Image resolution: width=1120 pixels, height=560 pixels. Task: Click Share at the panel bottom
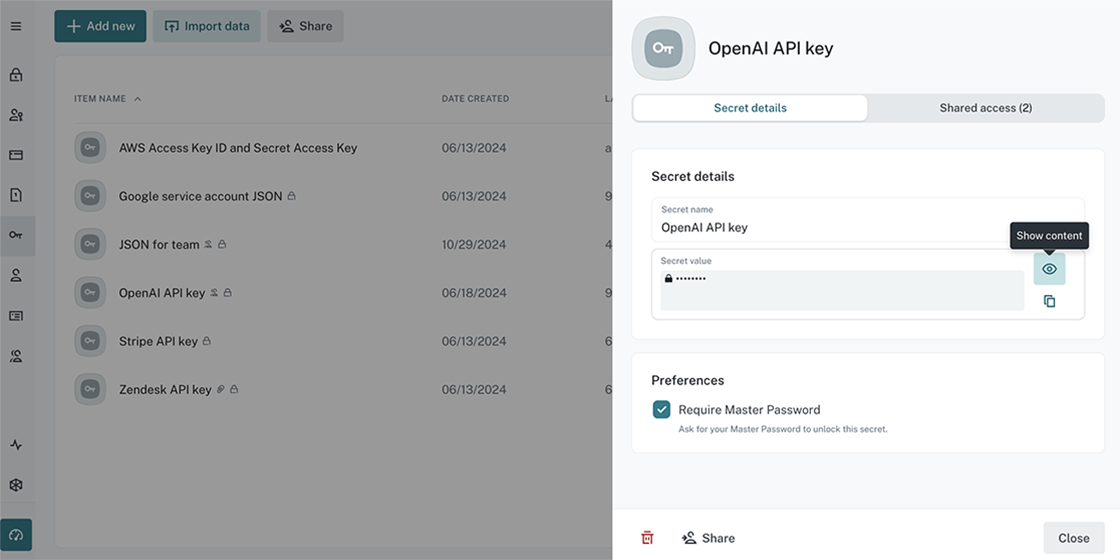708,538
